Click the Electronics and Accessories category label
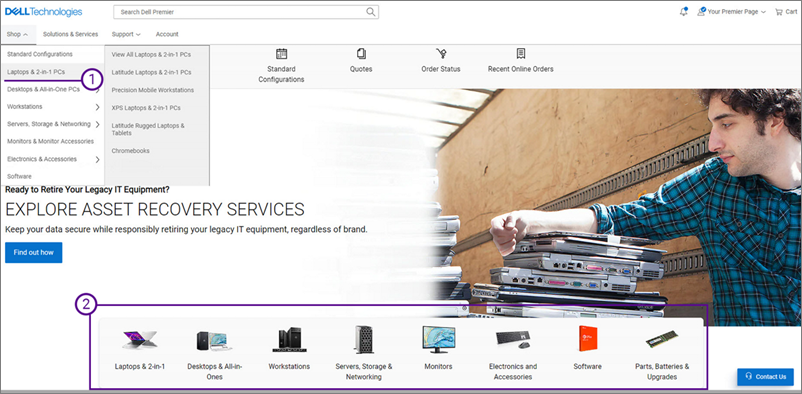This screenshot has width=802, height=394. click(x=513, y=371)
